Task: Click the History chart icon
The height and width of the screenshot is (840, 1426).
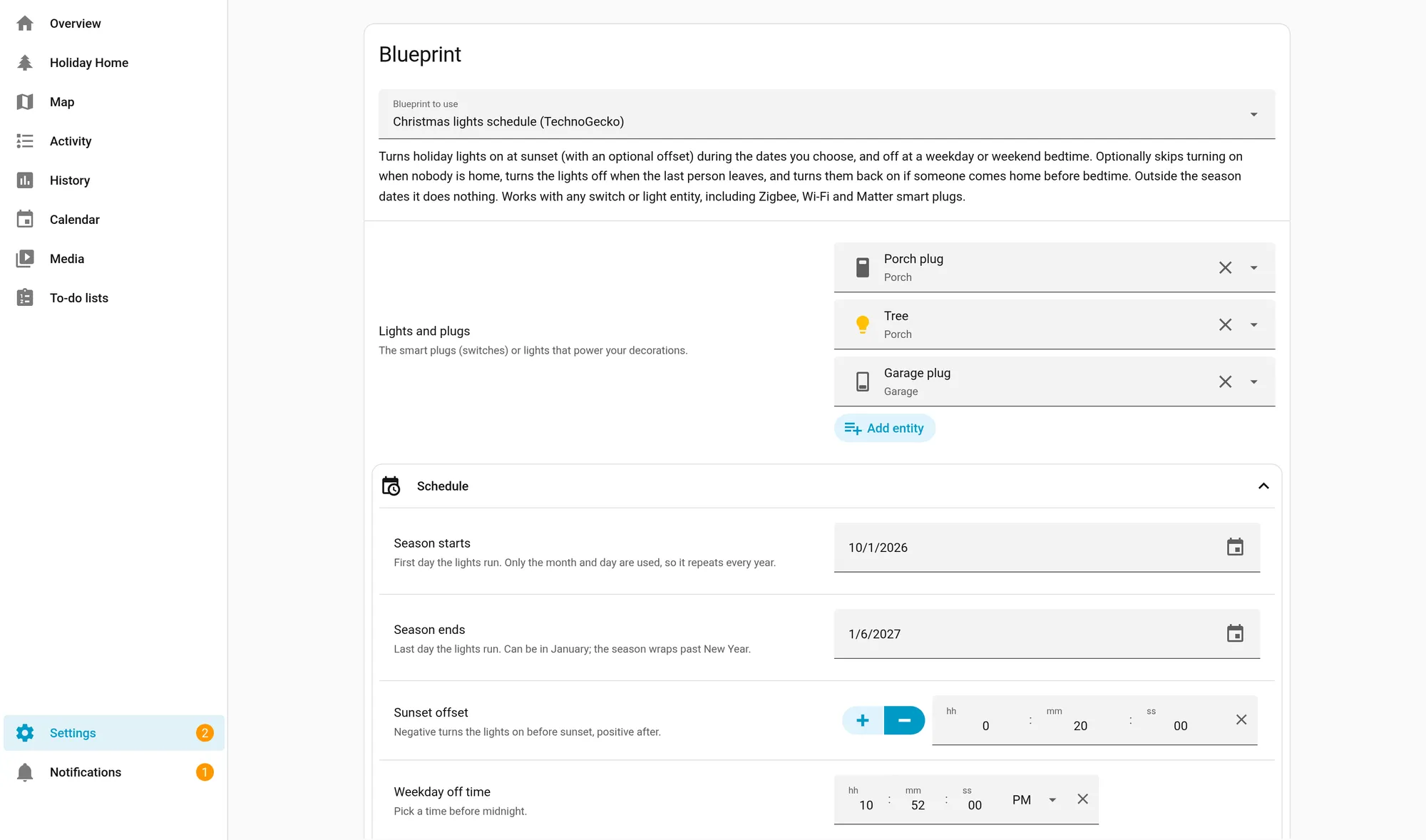Action: [25, 180]
